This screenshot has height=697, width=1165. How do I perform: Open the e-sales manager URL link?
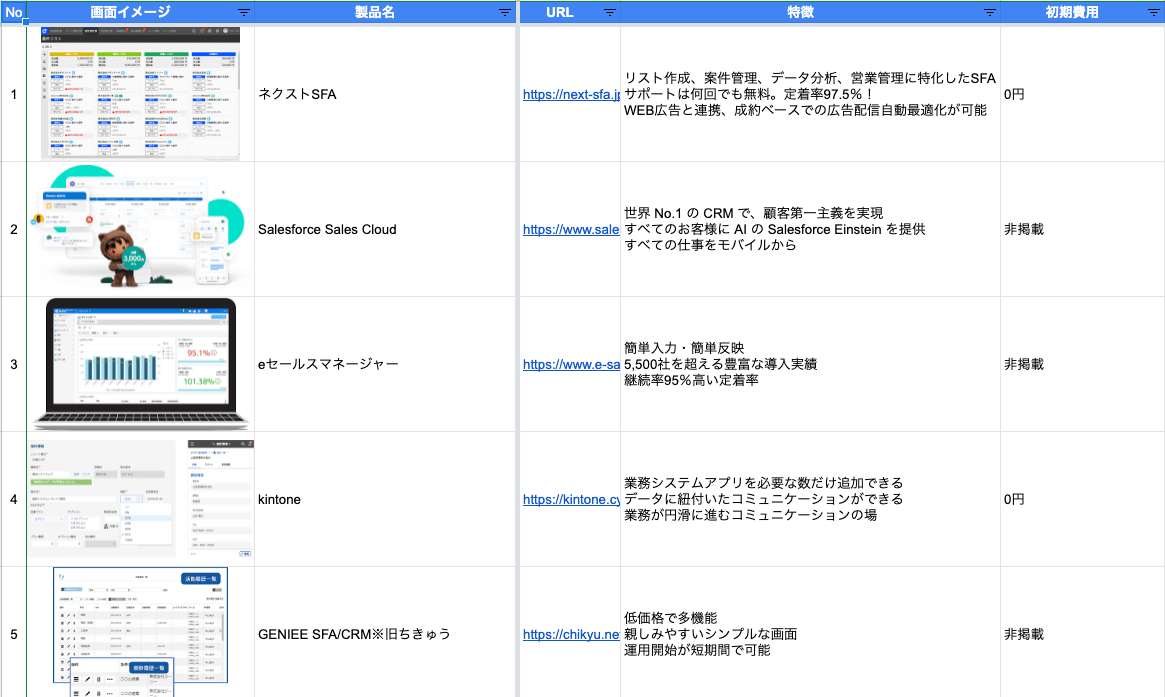[571, 365]
